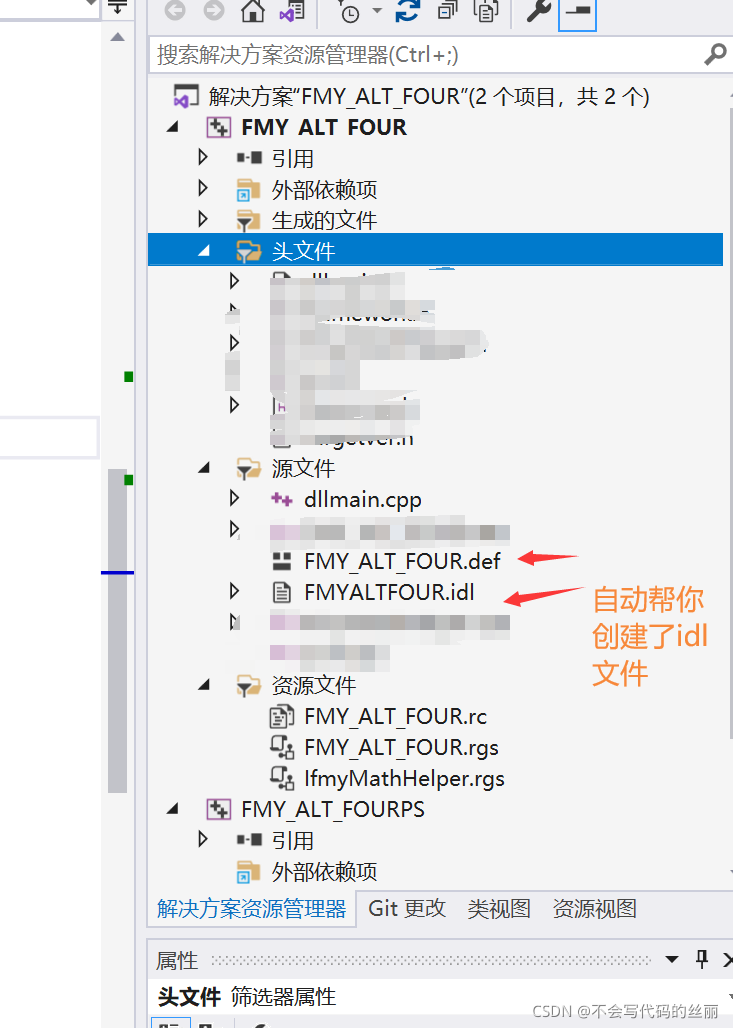Image resolution: width=733 pixels, height=1028 pixels.
Task: Open the dropdown arrow beside the clock filter
Action: click(377, 10)
